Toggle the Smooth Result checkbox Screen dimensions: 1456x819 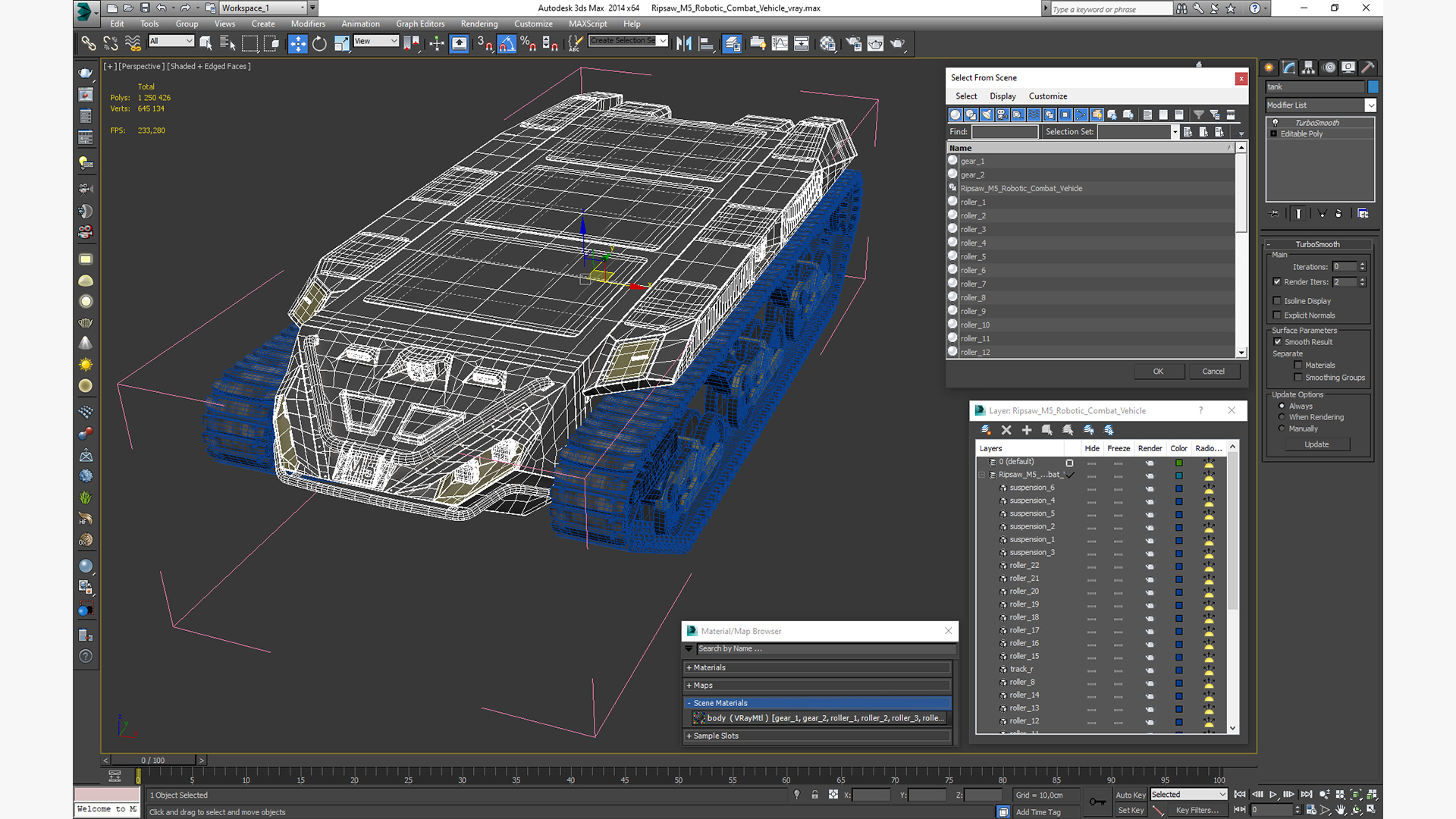tap(1278, 342)
